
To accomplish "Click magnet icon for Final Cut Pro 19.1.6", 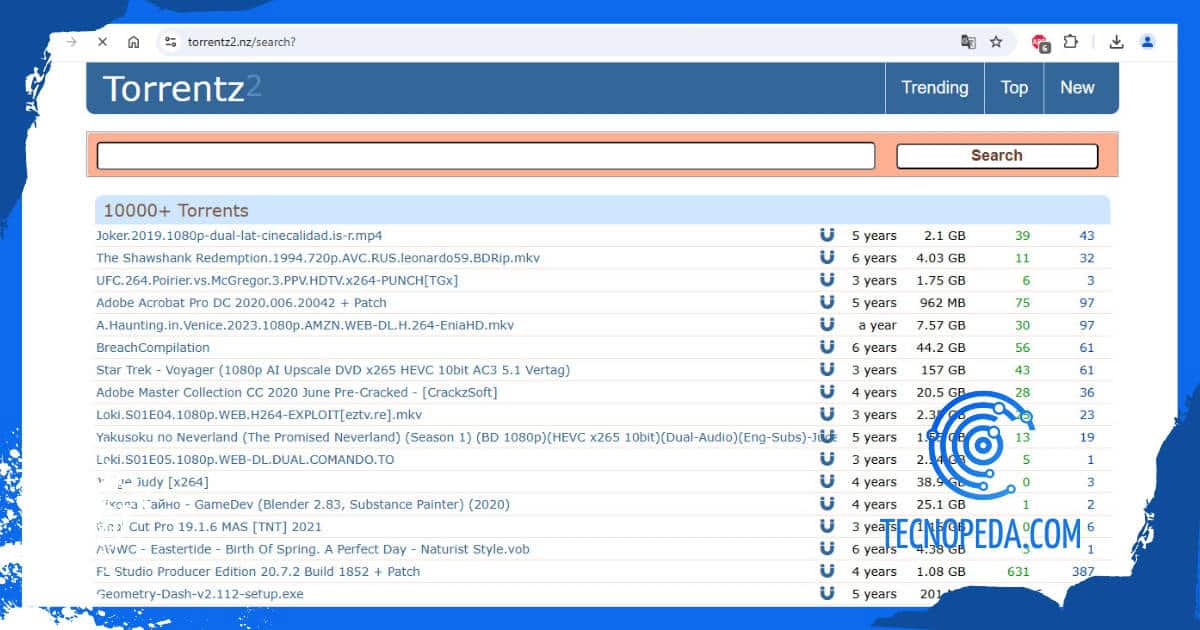I will click(x=827, y=526).
